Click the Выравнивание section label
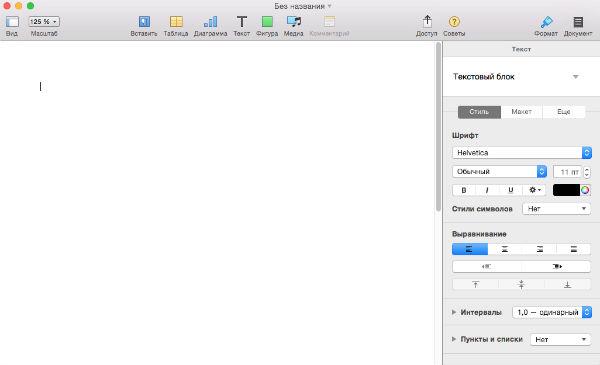This screenshot has width=600, height=365. pyautogui.click(x=479, y=234)
